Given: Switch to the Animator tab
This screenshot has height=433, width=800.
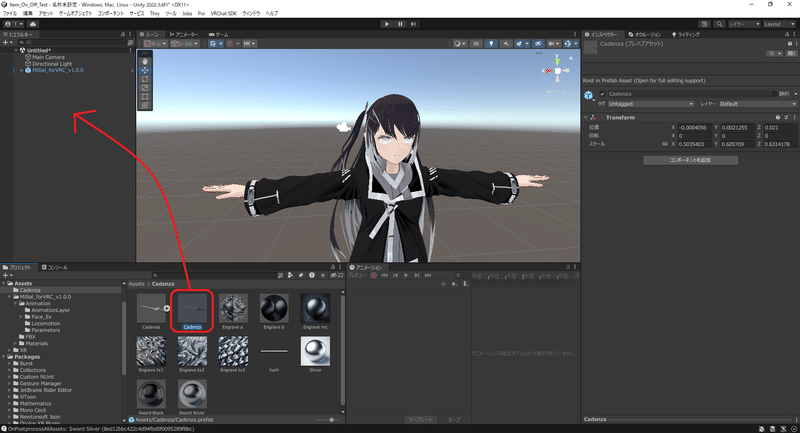Looking at the screenshot, I should click(x=184, y=35).
